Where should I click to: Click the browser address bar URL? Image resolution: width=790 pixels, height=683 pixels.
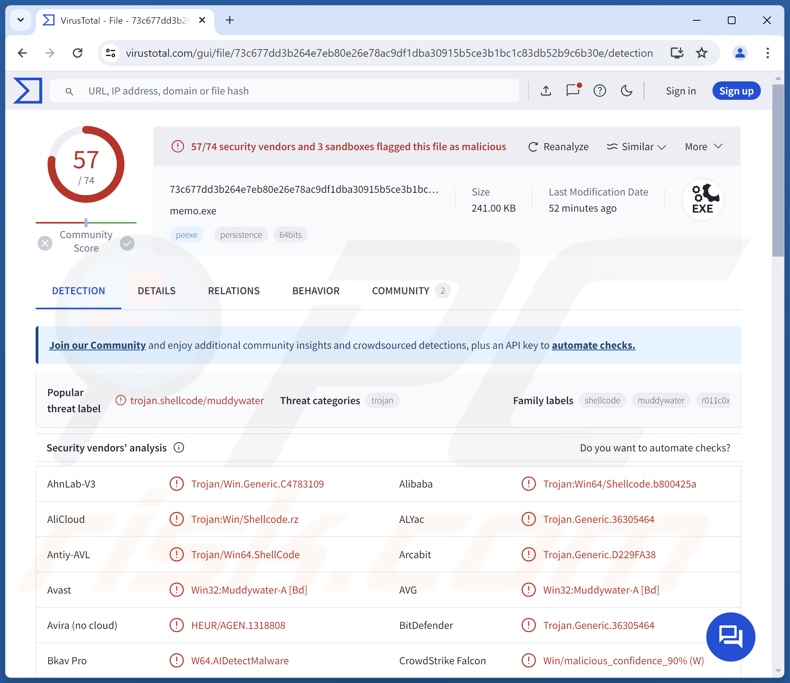pos(389,53)
